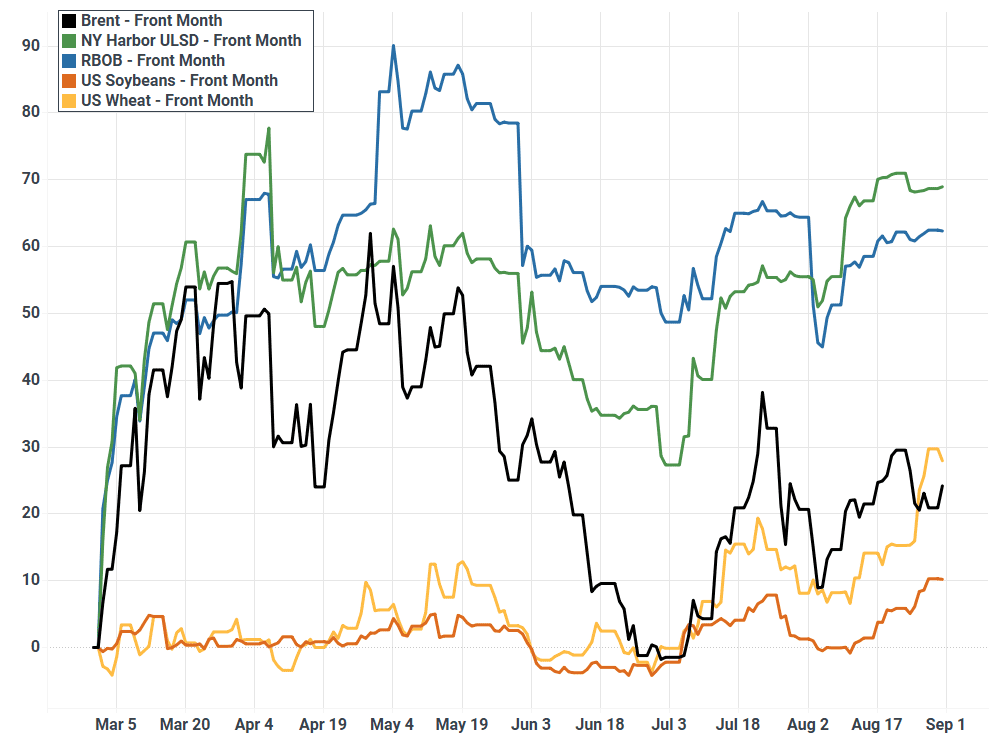Click the yellow US Wheat legend swatch

tap(69, 101)
